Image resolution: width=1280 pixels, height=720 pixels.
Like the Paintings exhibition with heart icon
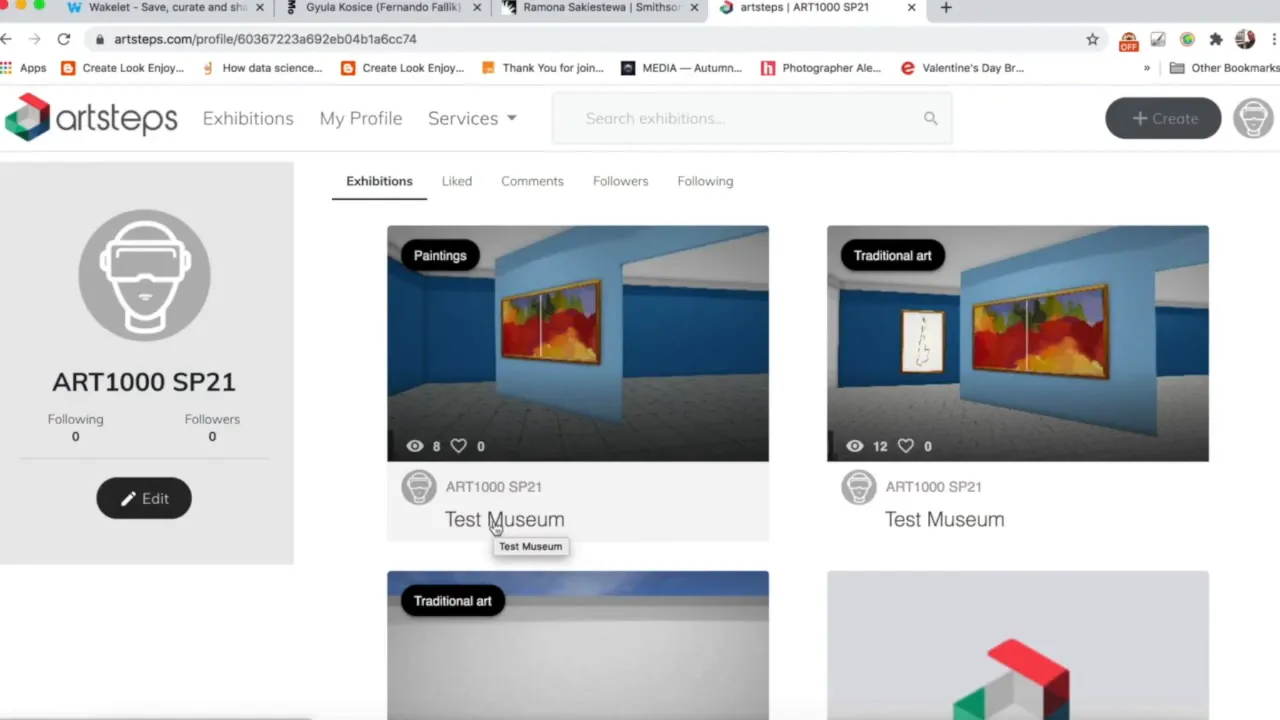(x=458, y=446)
